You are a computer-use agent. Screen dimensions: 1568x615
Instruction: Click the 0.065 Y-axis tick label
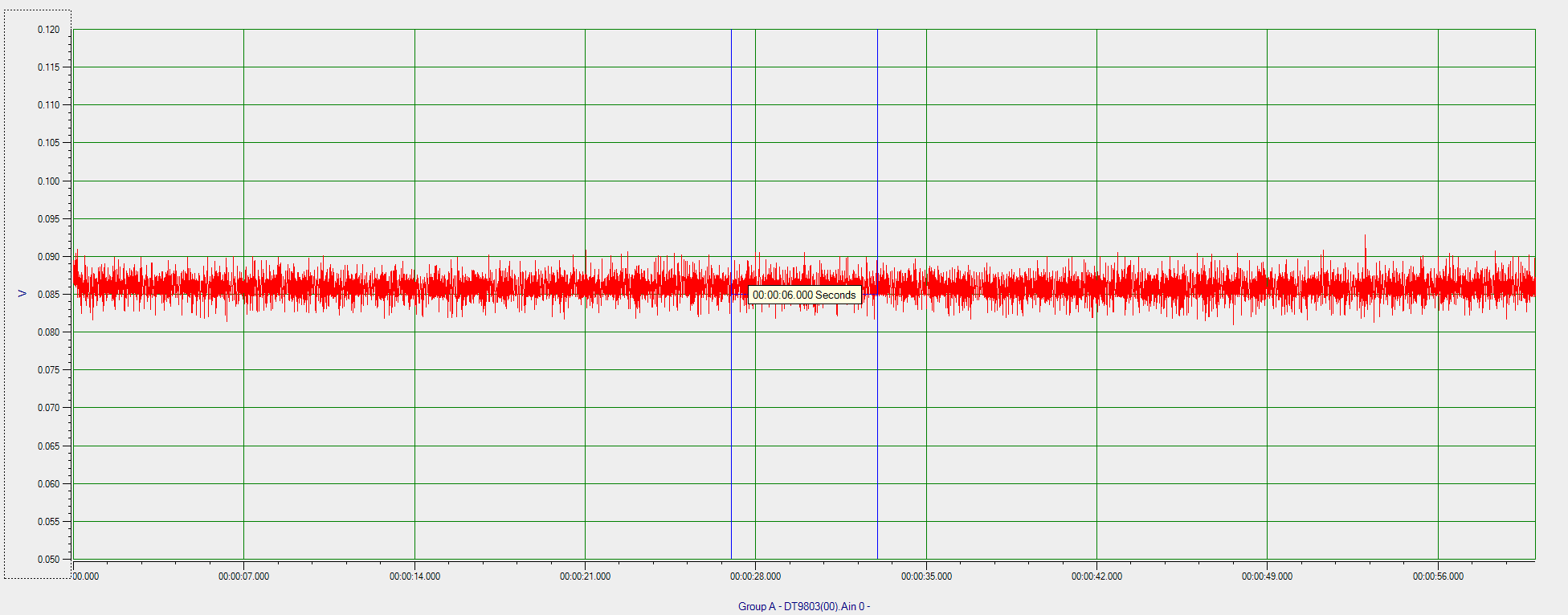(48, 446)
